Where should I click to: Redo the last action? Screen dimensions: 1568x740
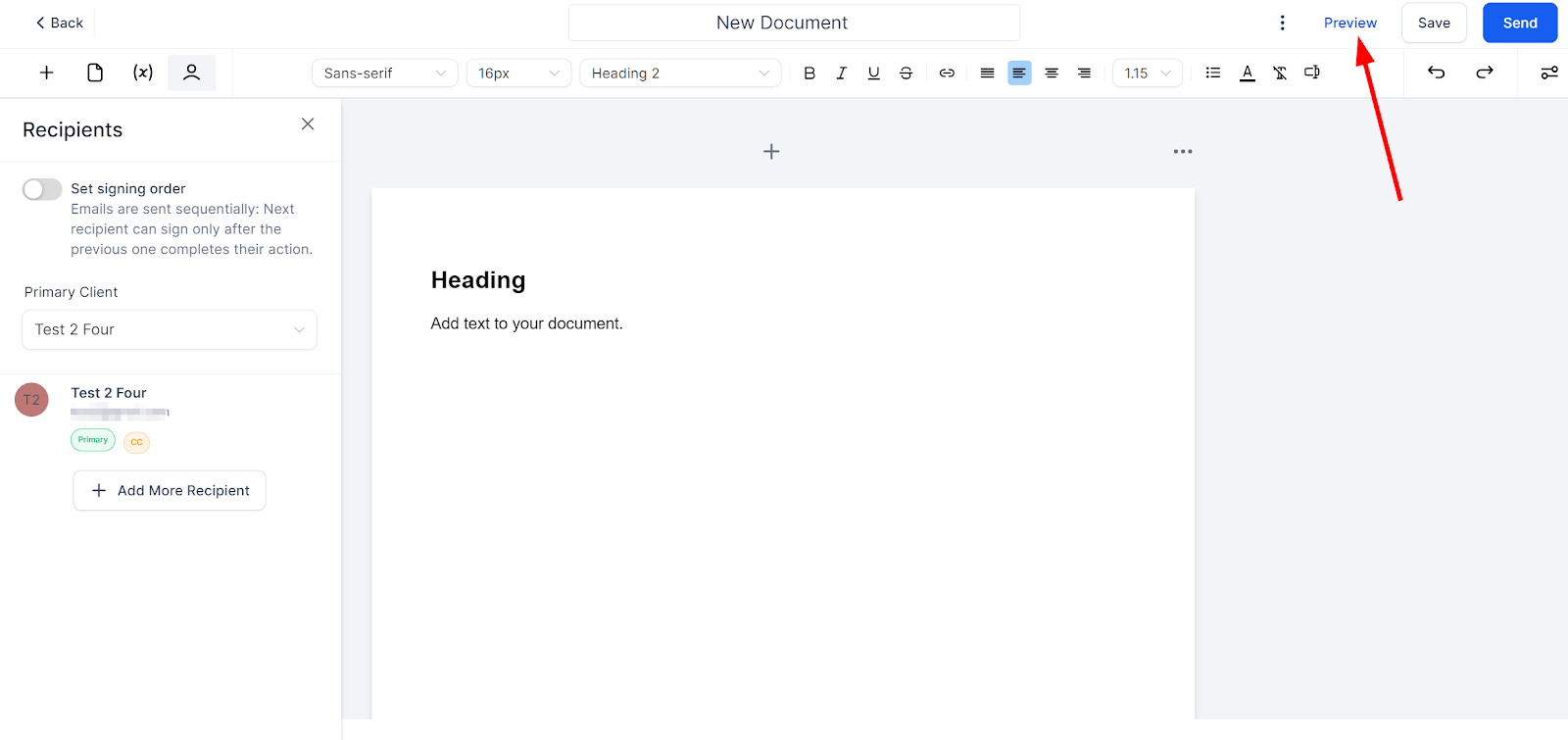(x=1485, y=73)
